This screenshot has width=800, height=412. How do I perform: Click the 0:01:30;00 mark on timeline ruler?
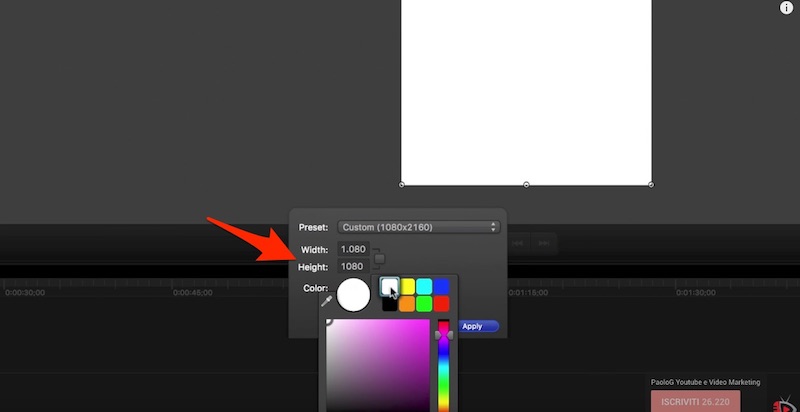click(x=696, y=293)
